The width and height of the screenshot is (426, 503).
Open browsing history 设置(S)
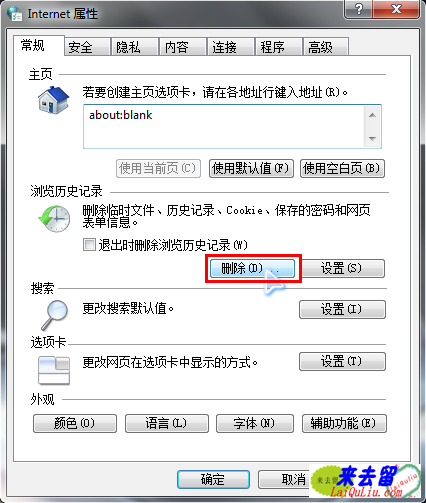point(342,269)
